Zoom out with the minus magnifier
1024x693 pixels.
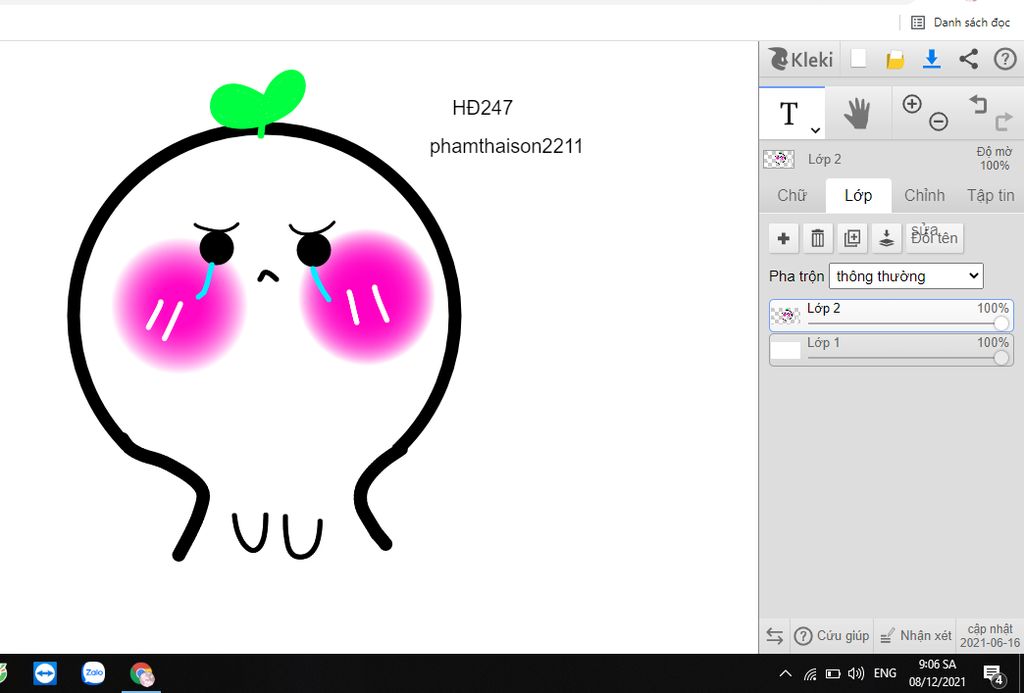[938, 121]
